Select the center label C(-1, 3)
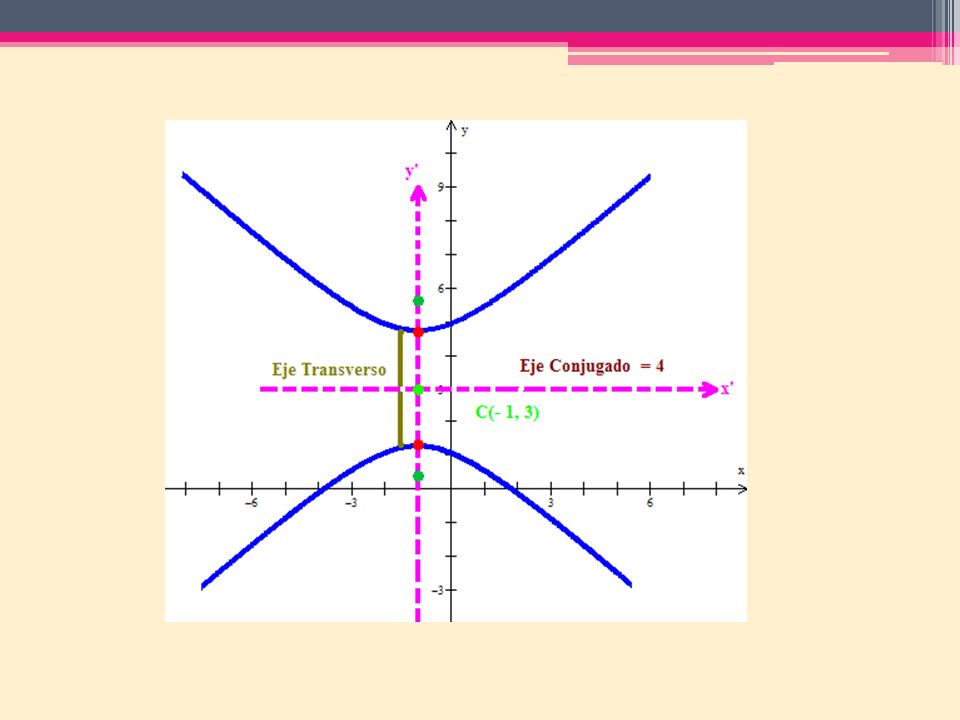 coord(507,412)
